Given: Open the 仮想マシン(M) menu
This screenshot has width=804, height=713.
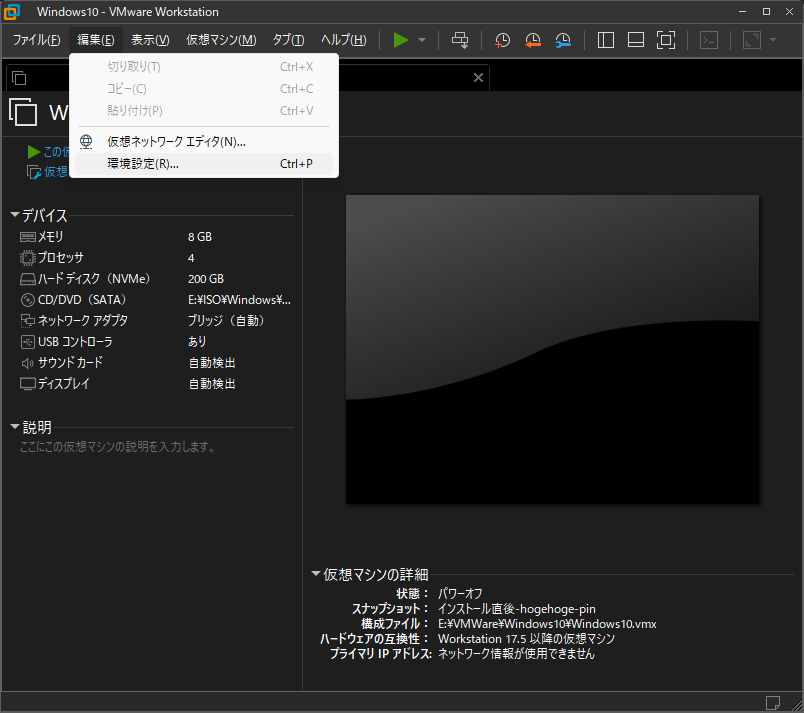Looking at the screenshot, I should pos(221,40).
